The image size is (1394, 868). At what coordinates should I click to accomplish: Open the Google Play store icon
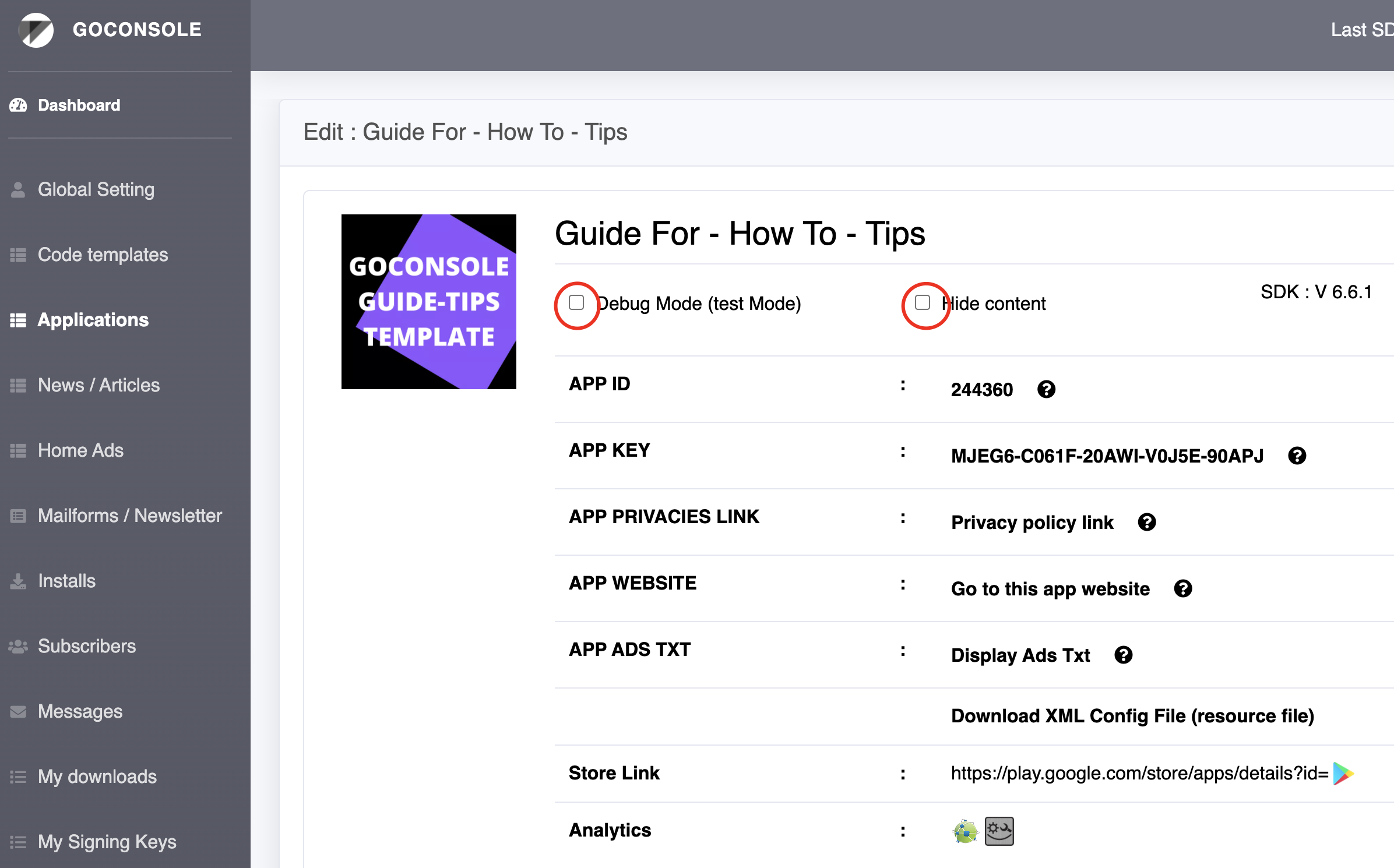[1343, 774]
